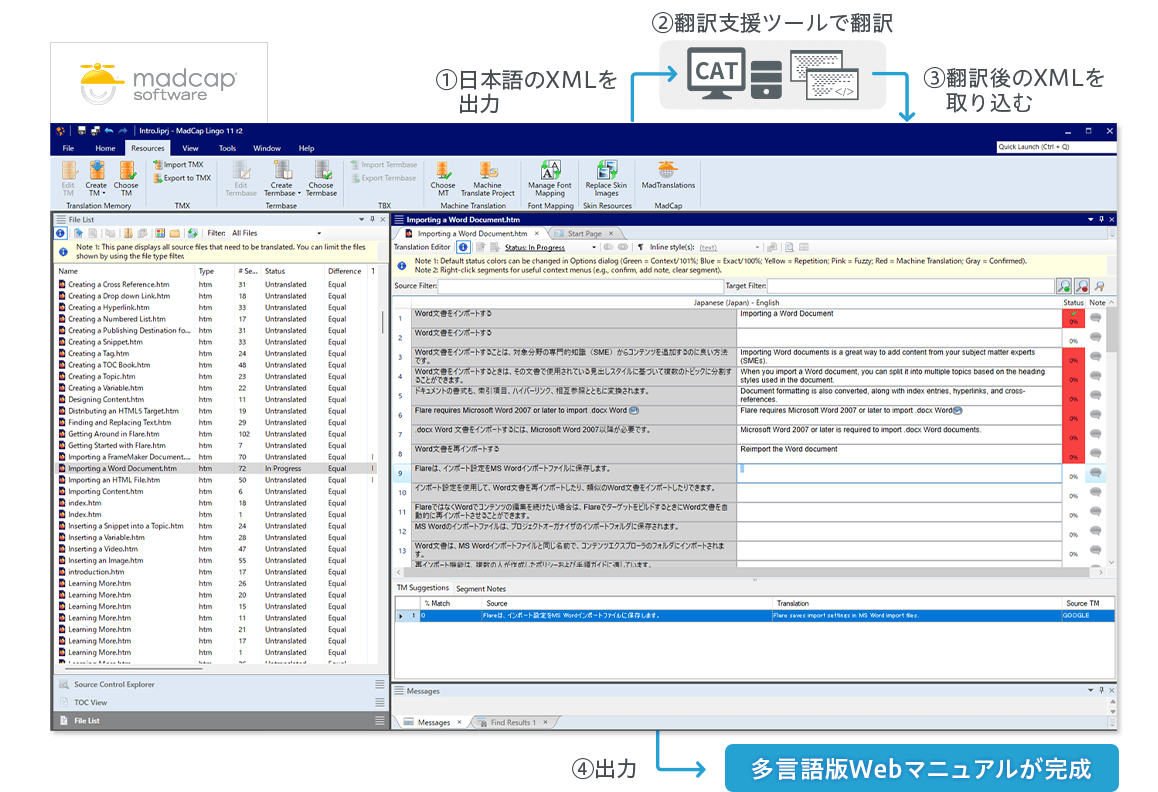The image size is (1158, 792).
Task: Click Import TMX in the ribbon
Action: point(178,165)
